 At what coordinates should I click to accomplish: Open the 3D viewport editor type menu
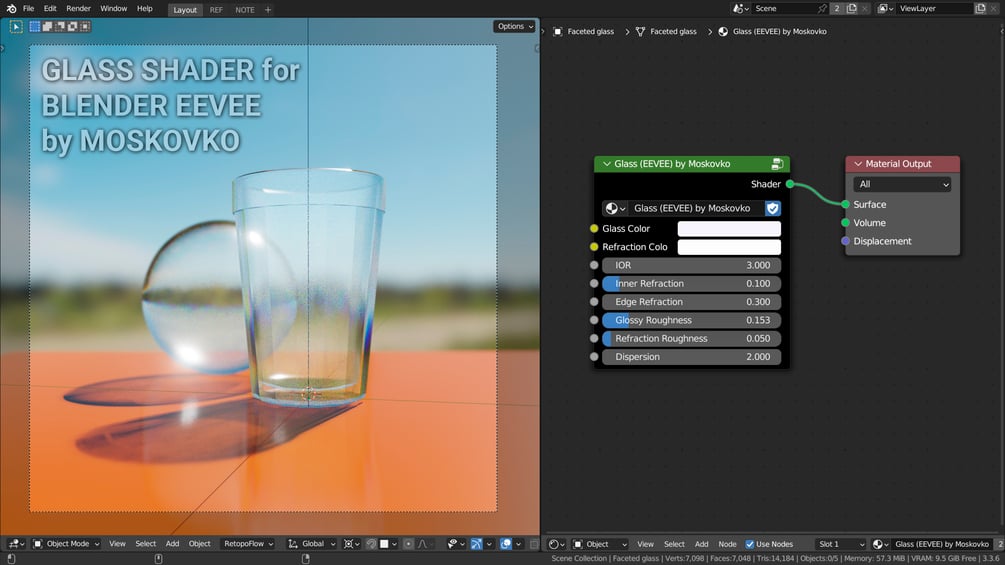click(x=17, y=544)
